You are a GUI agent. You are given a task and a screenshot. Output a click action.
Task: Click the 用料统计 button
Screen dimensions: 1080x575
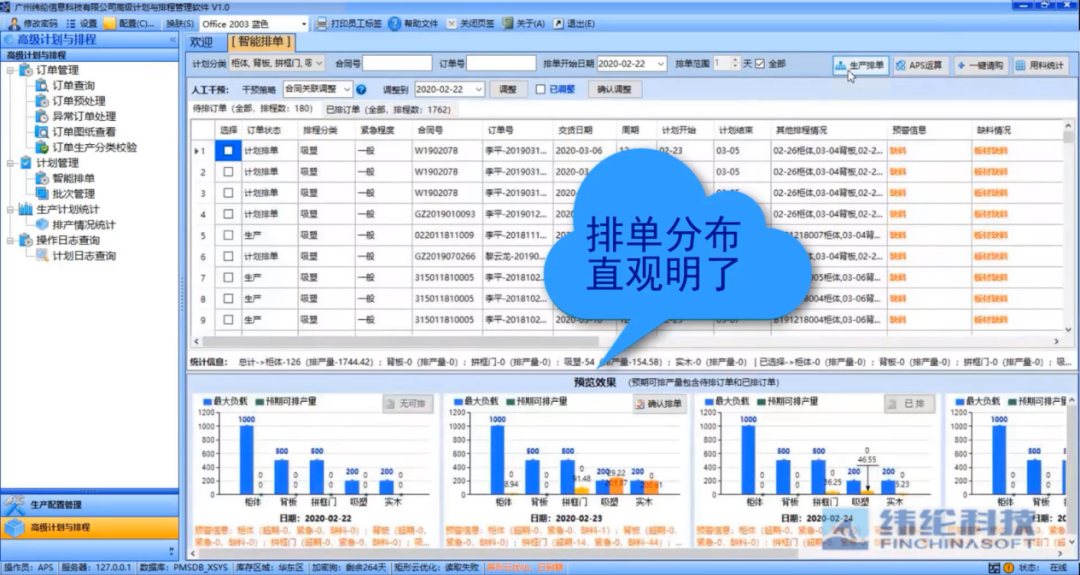[x=1040, y=65]
